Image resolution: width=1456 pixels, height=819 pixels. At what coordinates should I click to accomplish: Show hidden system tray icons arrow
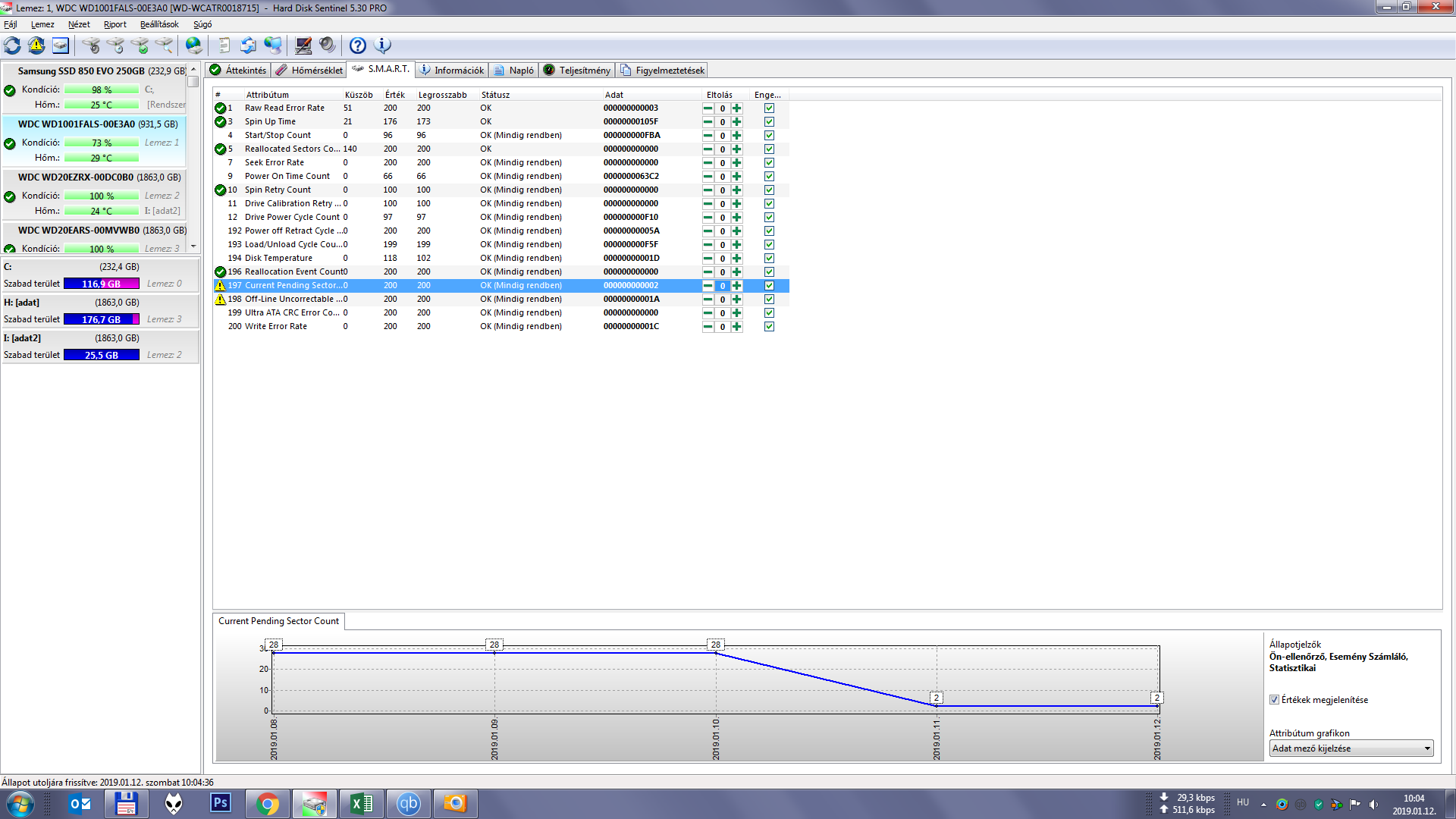point(1263,804)
